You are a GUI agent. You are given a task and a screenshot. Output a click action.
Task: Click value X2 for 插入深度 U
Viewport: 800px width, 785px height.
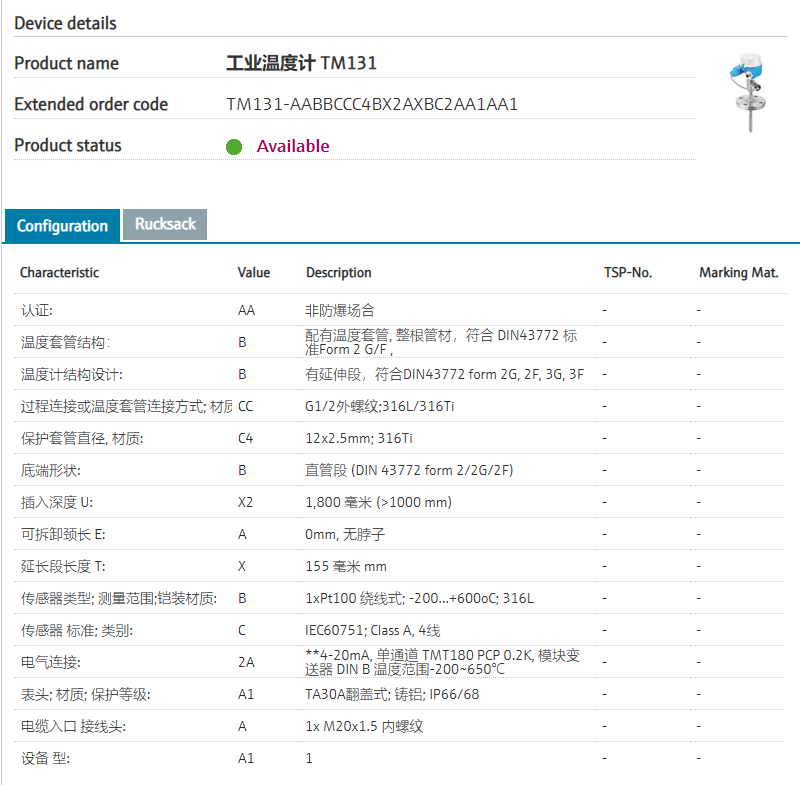(246, 502)
